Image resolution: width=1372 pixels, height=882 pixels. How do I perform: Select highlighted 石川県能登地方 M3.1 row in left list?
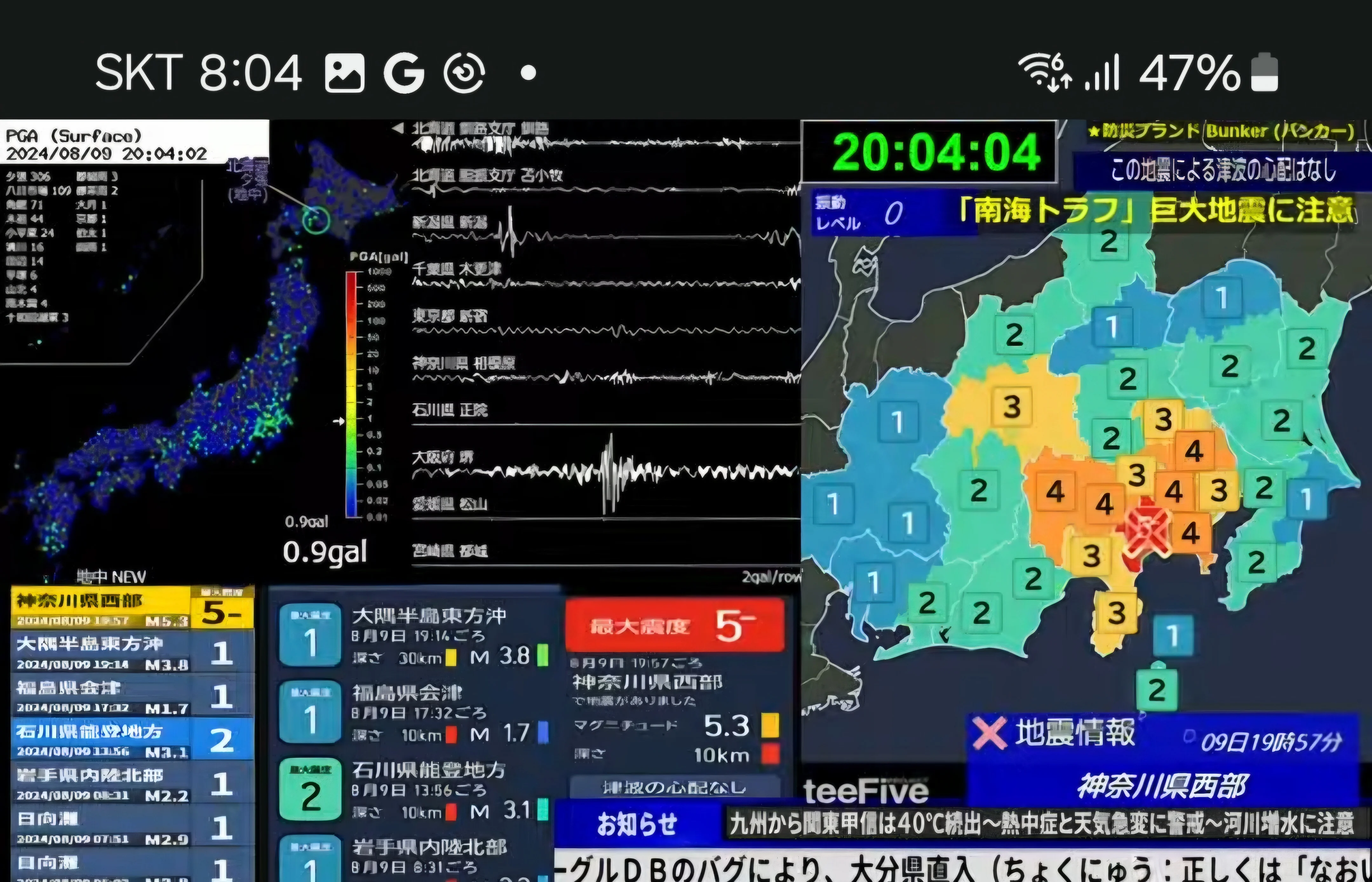[132, 739]
